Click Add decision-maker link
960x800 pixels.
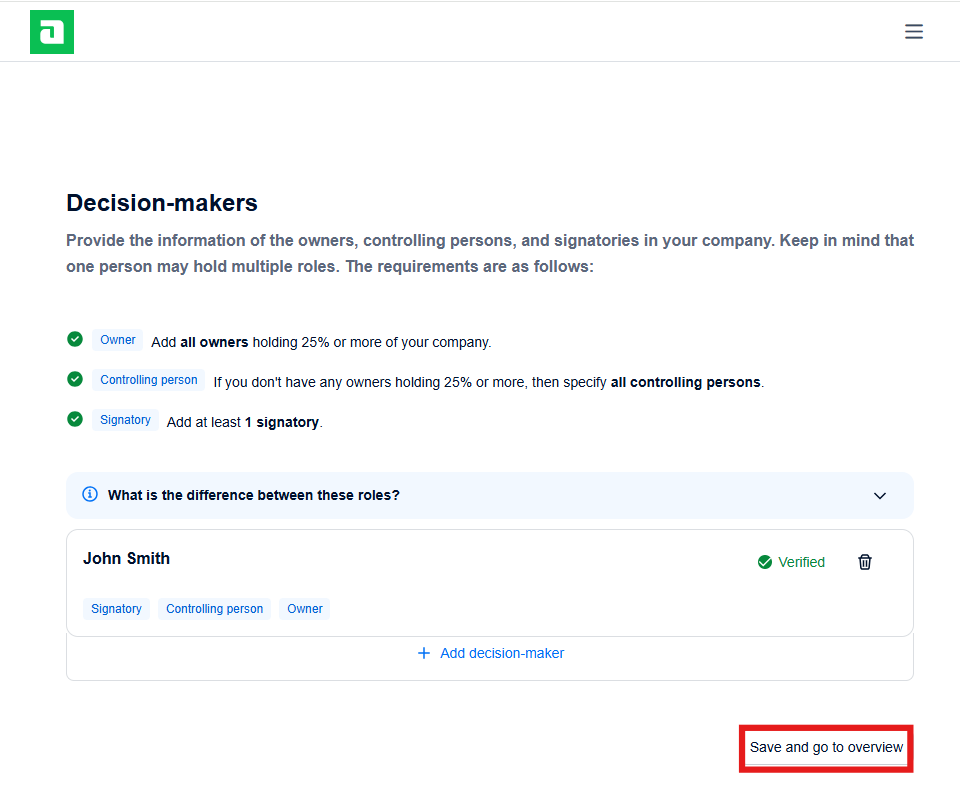pyautogui.click(x=490, y=653)
